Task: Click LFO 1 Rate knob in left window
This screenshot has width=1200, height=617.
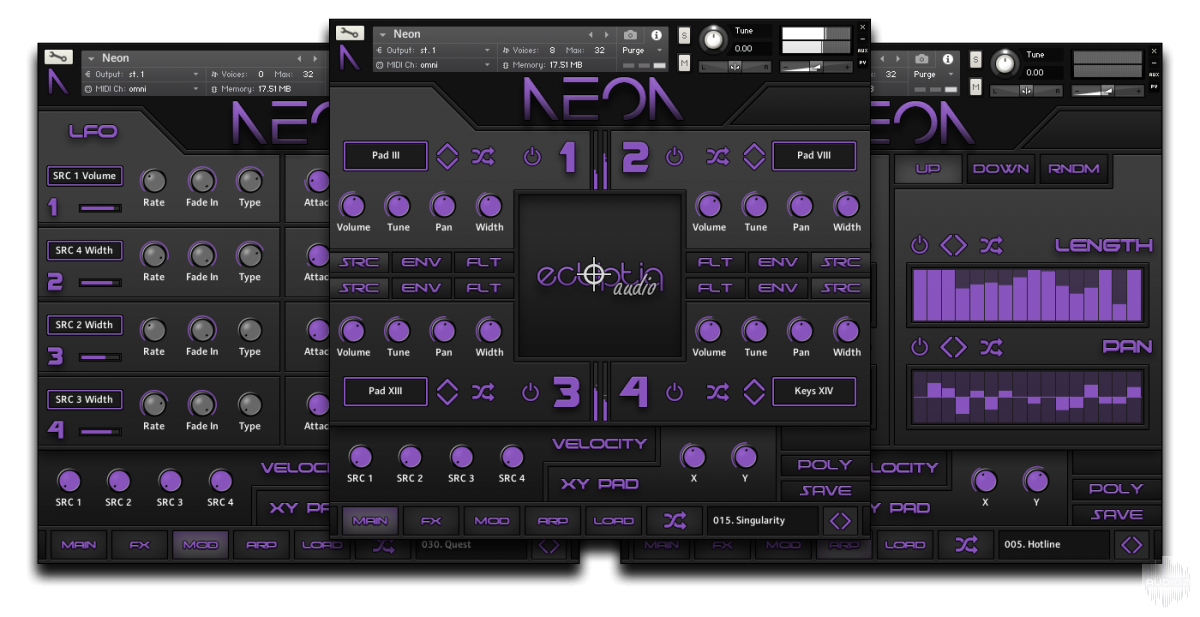Action: 154,181
